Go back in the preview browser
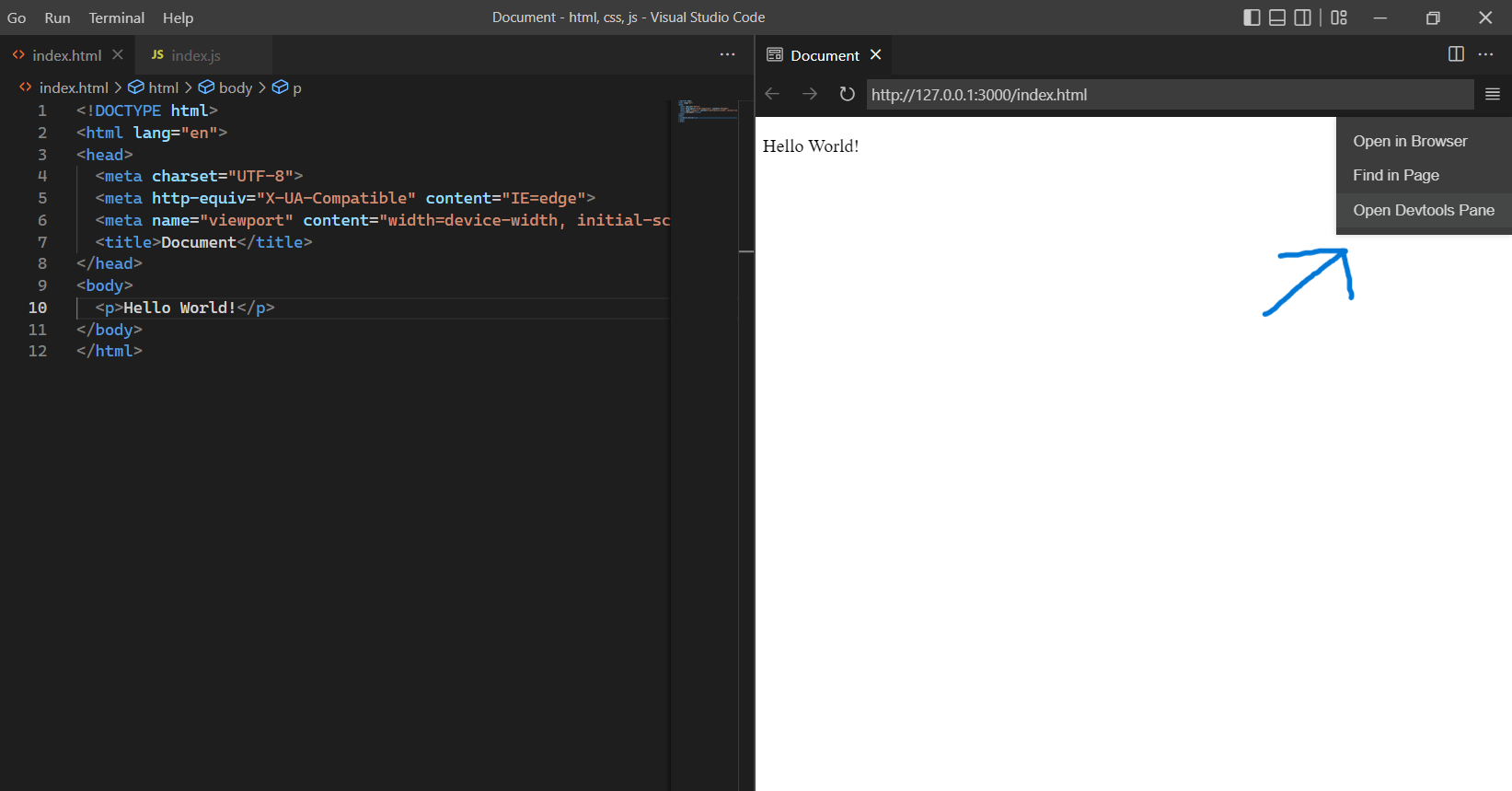Screen dimensions: 1512x791 pyautogui.click(x=773, y=94)
